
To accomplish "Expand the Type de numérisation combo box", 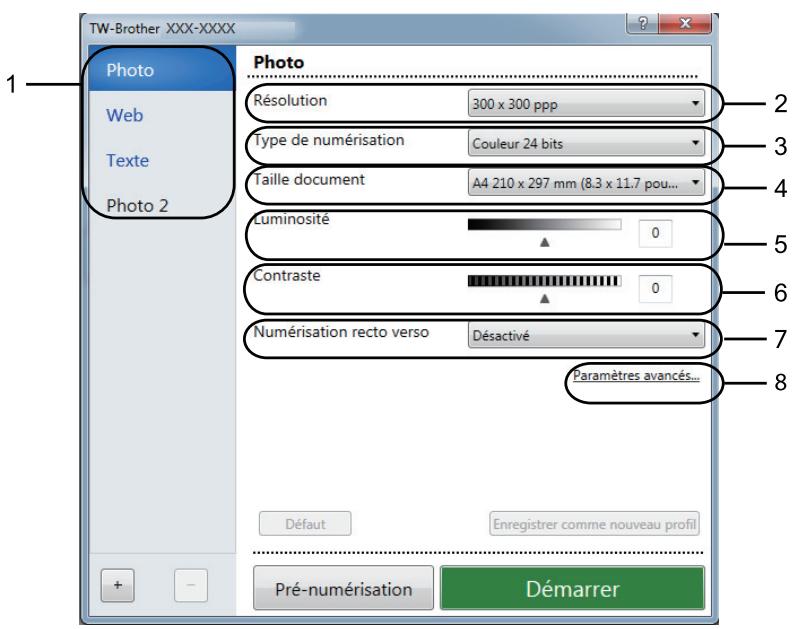I will [x=586, y=143].
